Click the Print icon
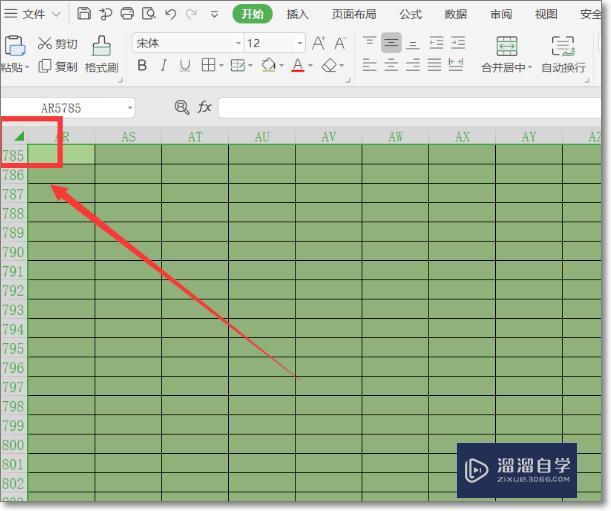Screen dimensions: 611x511 (x=127, y=14)
